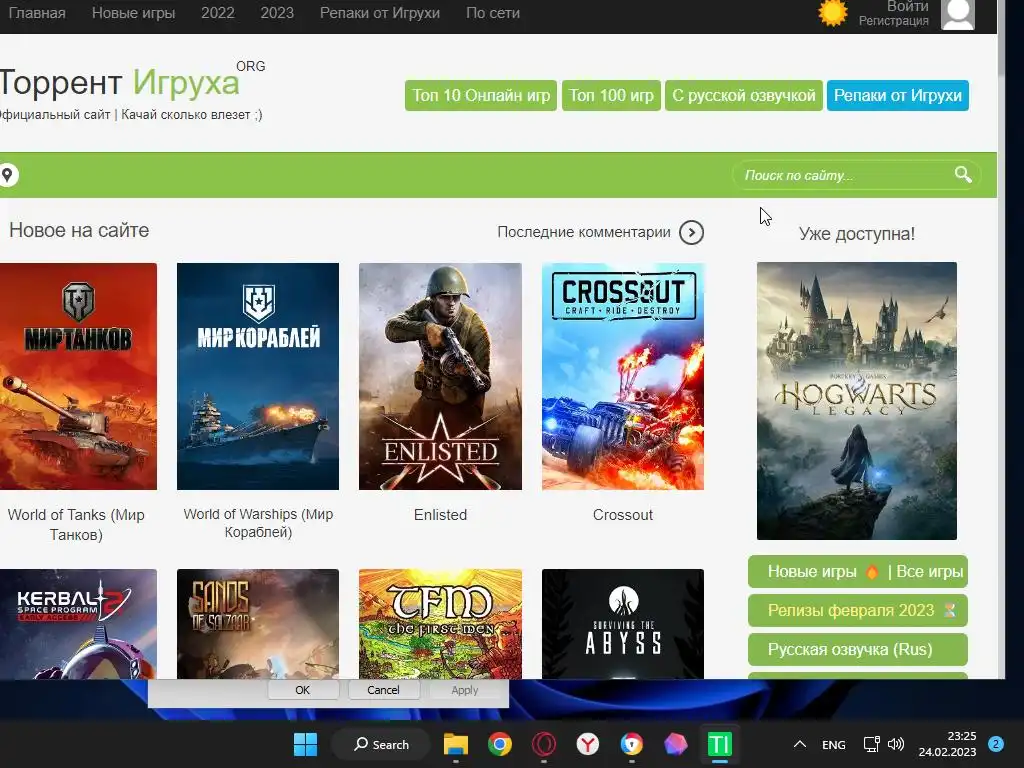The height and width of the screenshot is (768, 1024).
Task: Open File Explorer from taskbar
Action: pos(456,744)
